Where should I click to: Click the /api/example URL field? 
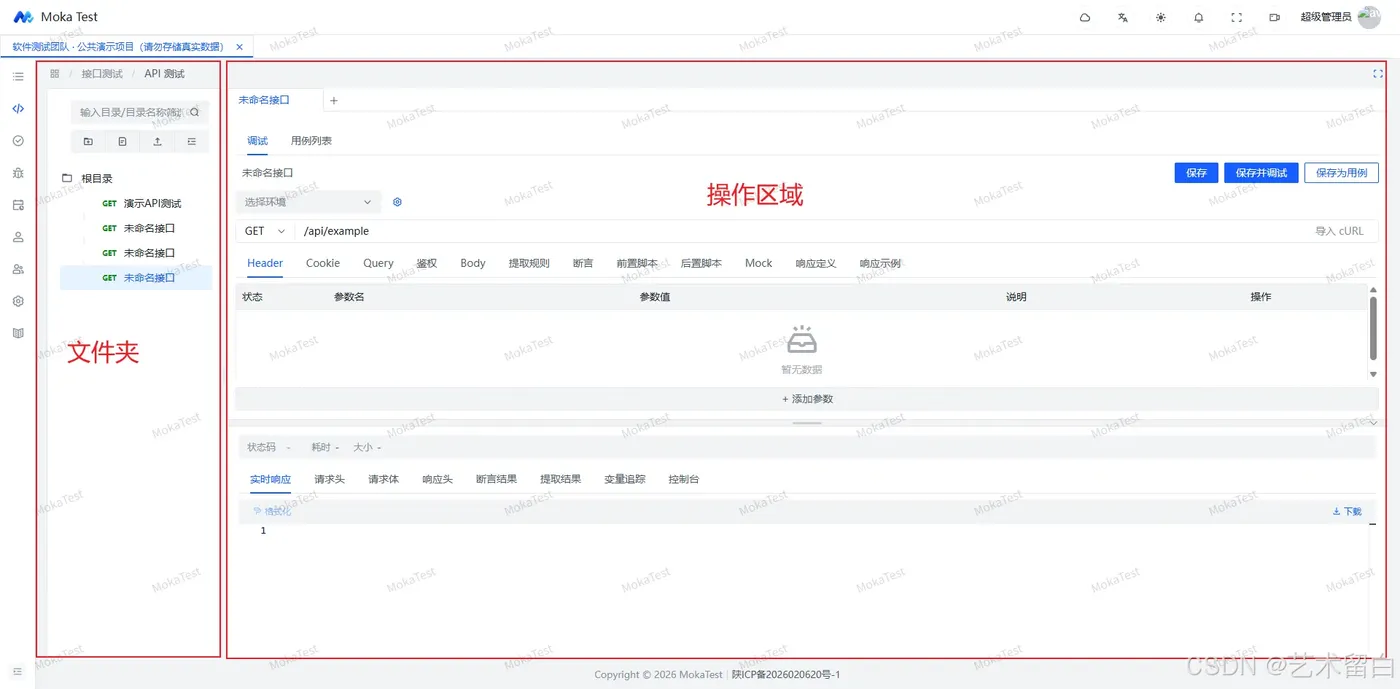point(800,231)
